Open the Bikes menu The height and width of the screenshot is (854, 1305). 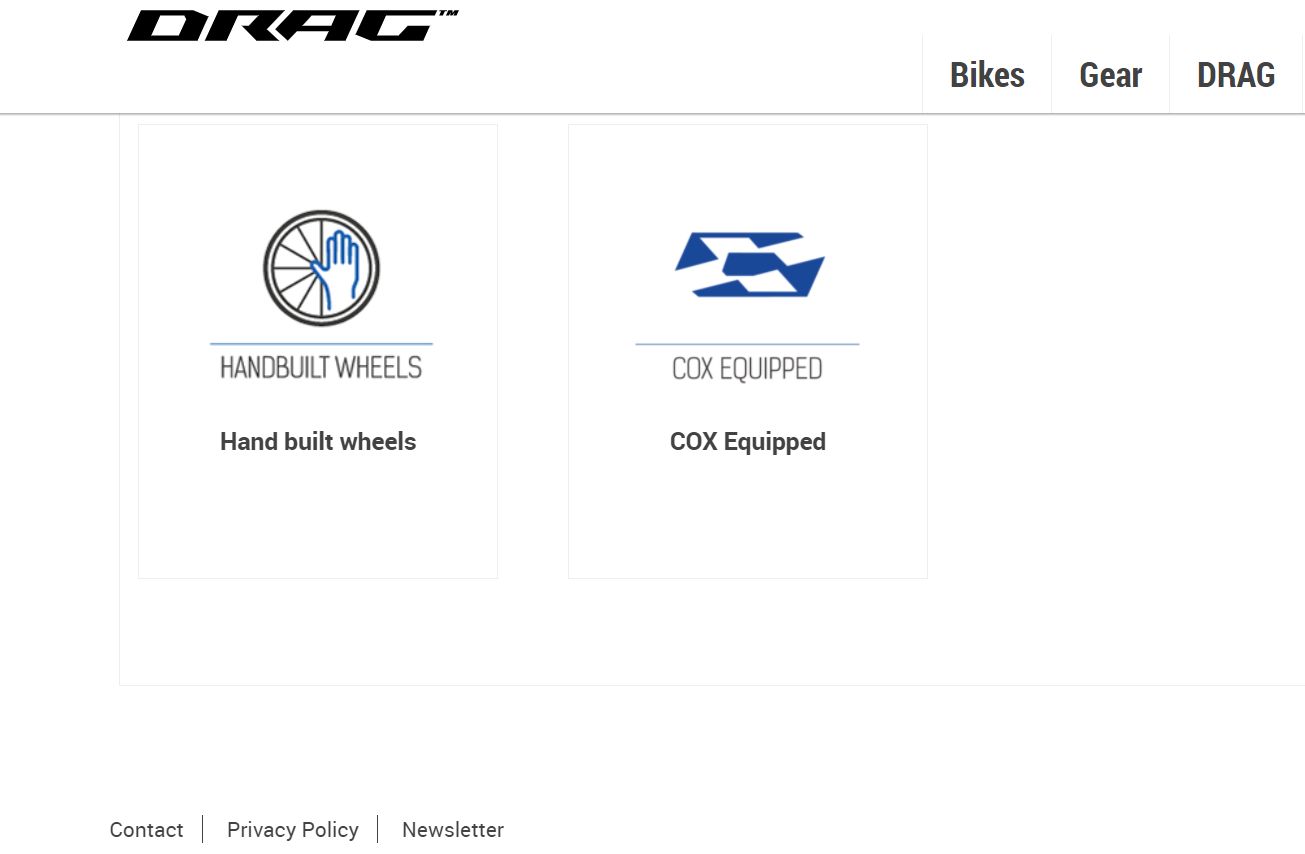987,75
